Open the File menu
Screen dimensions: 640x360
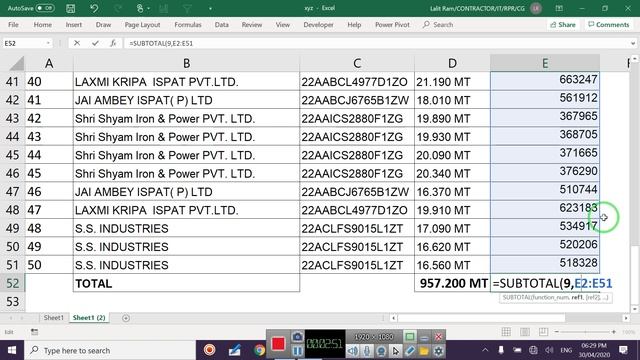(x=13, y=24)
